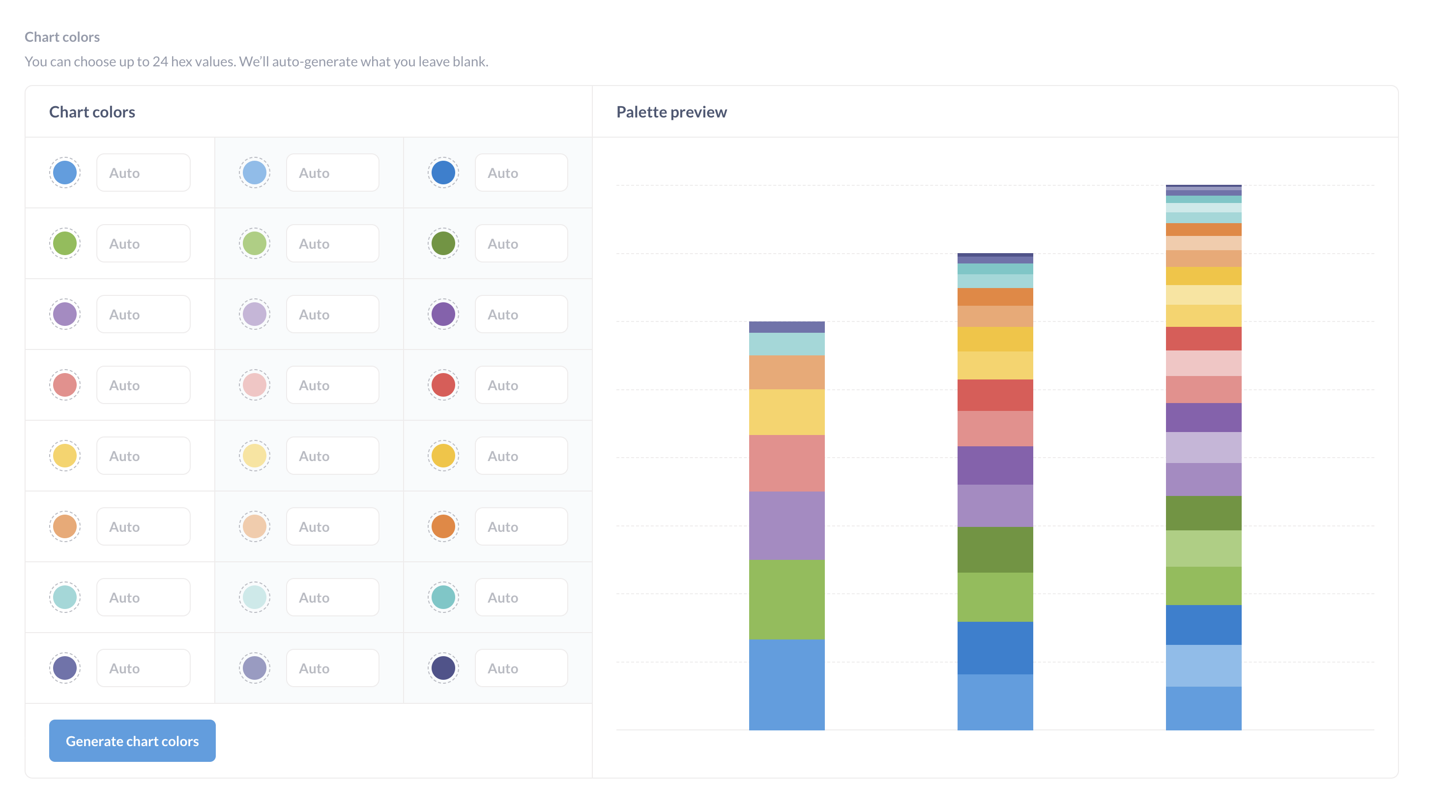Click Generate chart colors button
This screenshot has width=1456, height=812.
tap(132, 740)
